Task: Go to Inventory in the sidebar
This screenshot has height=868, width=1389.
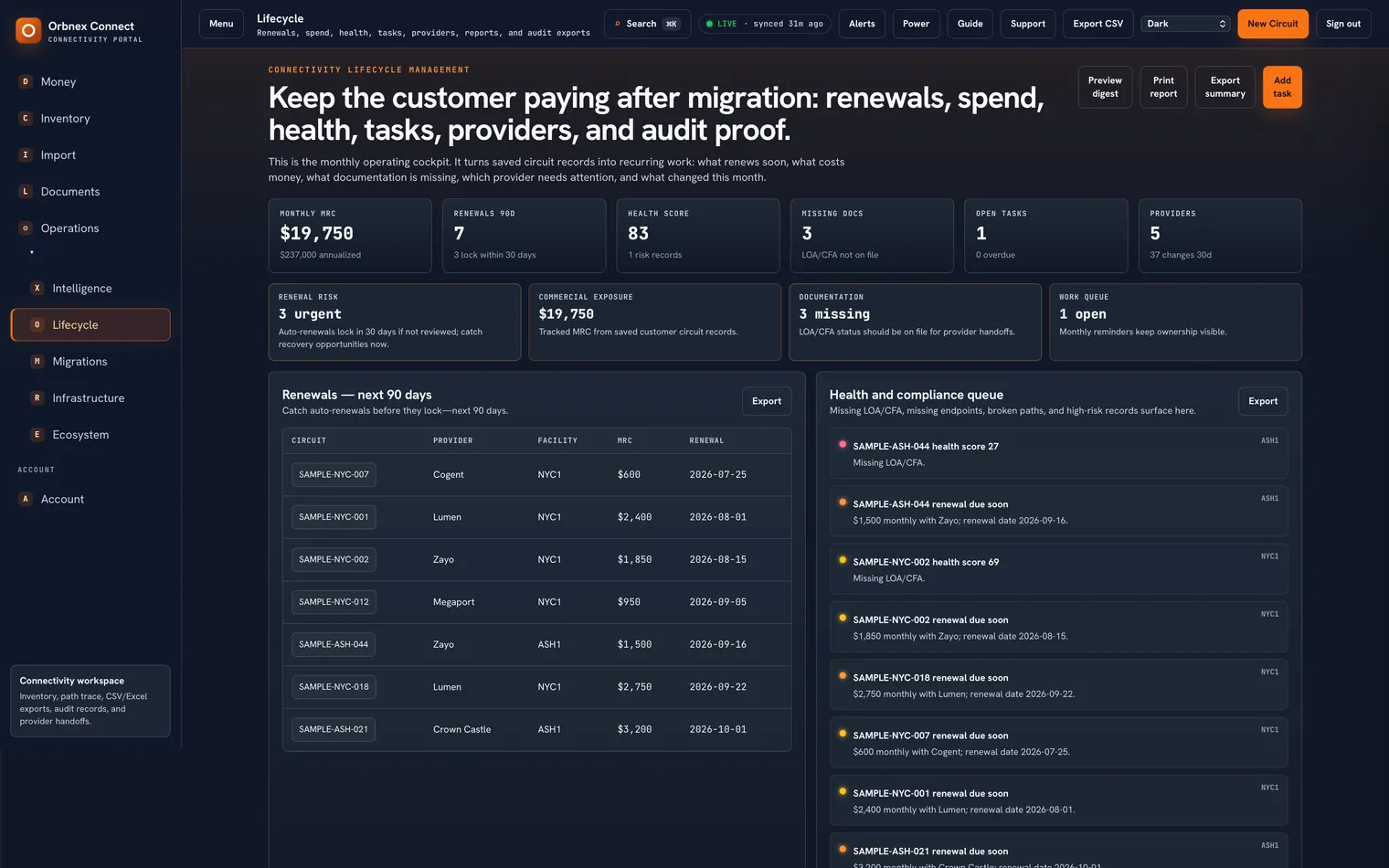Action: point(90,118)
